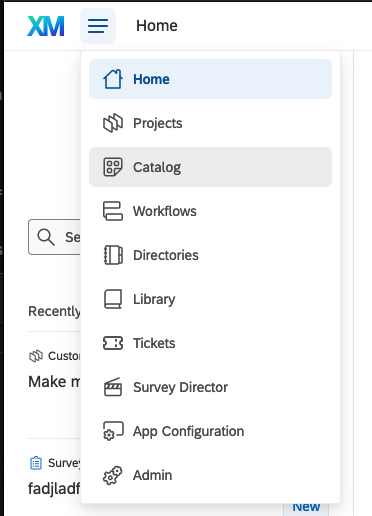372x516 pixels.
Task: Click the App Configuration icon
Action: point(113,431)
